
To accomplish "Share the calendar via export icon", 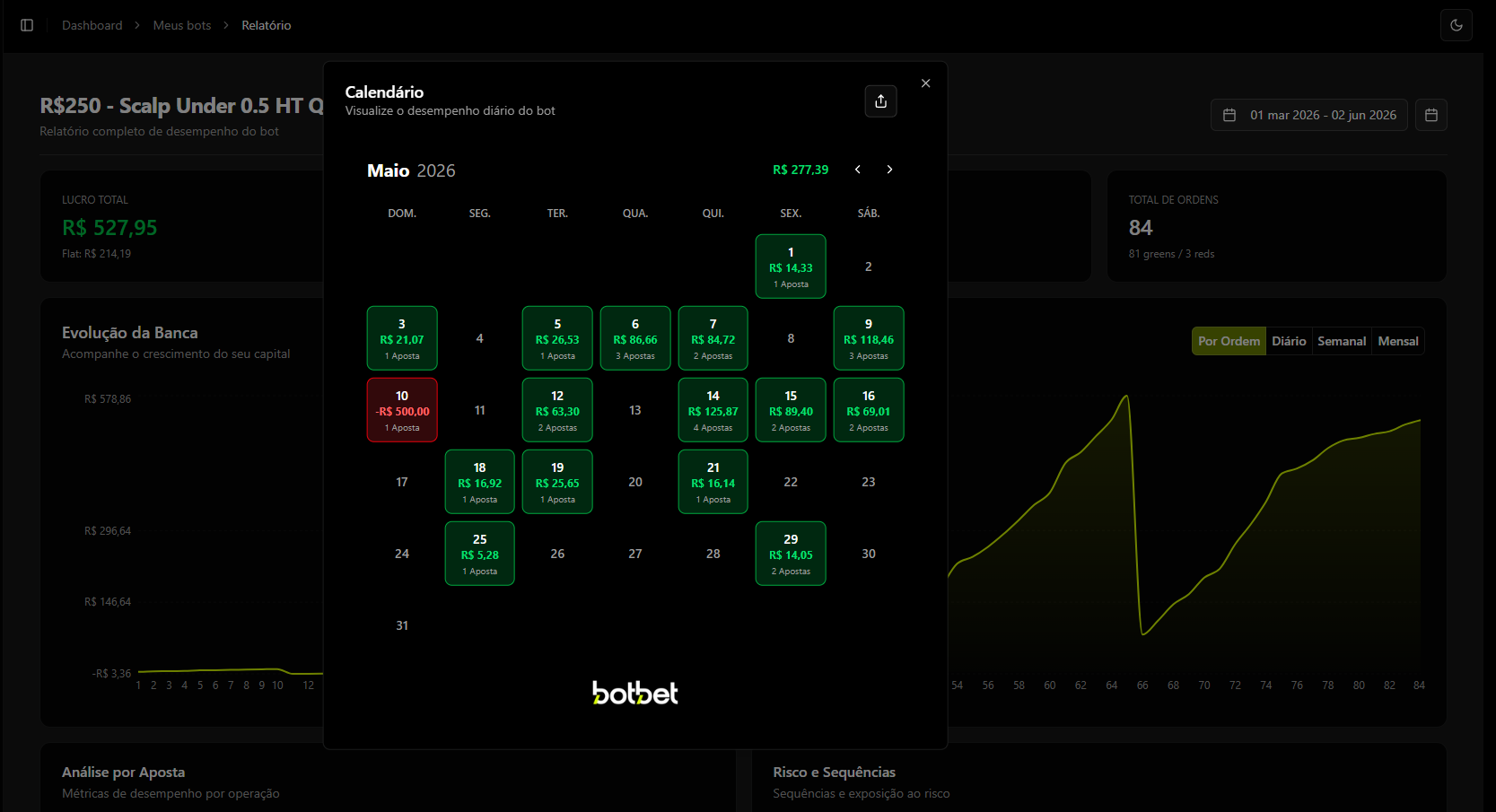I will (880, 101).
